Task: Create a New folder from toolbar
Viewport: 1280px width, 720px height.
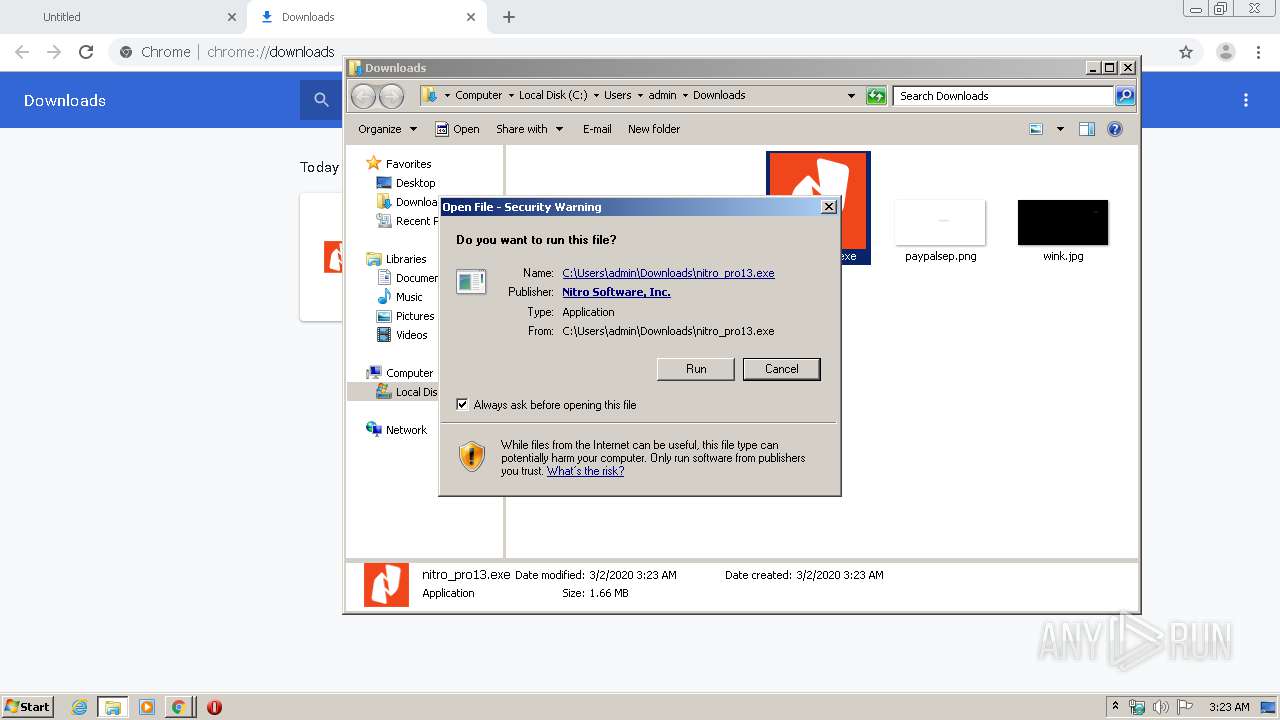Action: [x=654, y=129]
